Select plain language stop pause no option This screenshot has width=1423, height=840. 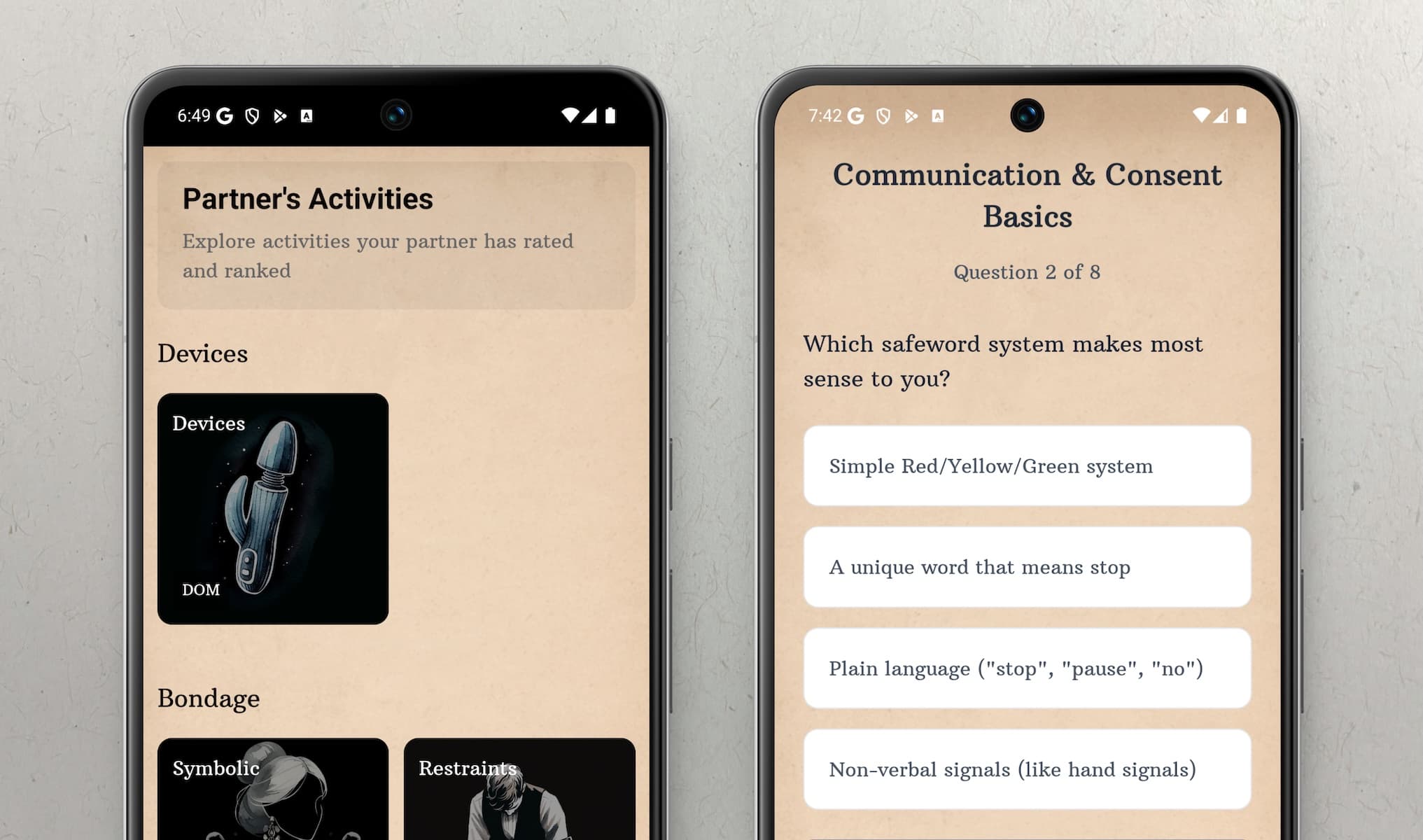[x=1027, y=667]
